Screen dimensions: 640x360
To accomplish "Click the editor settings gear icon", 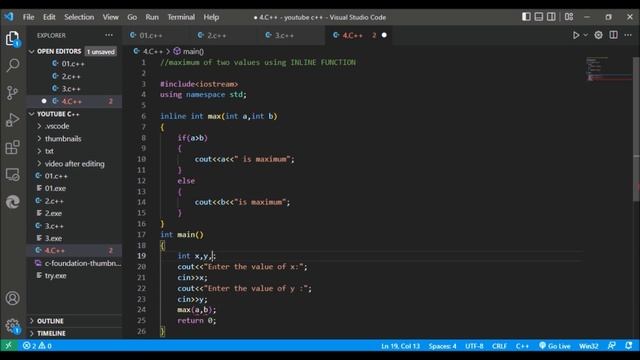I will point(598,35).
